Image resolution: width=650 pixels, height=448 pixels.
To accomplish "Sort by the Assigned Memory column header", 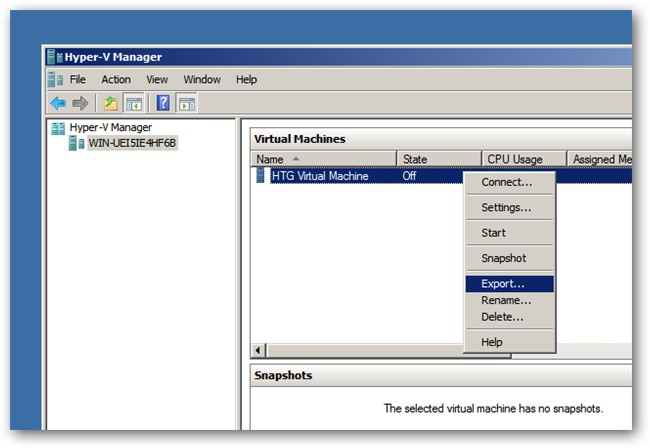I will 599,159.
